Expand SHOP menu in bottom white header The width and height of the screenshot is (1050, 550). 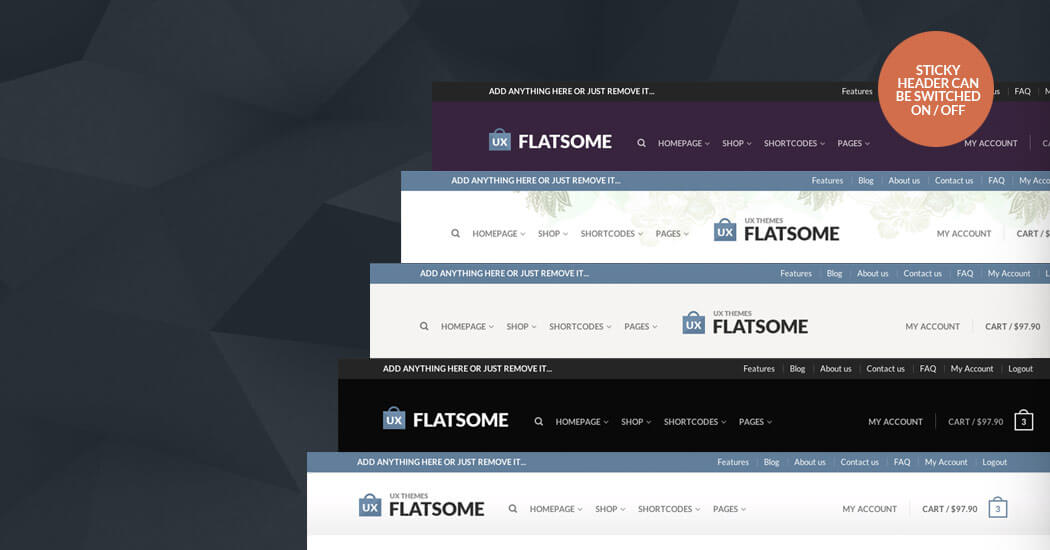click(610, 509)
